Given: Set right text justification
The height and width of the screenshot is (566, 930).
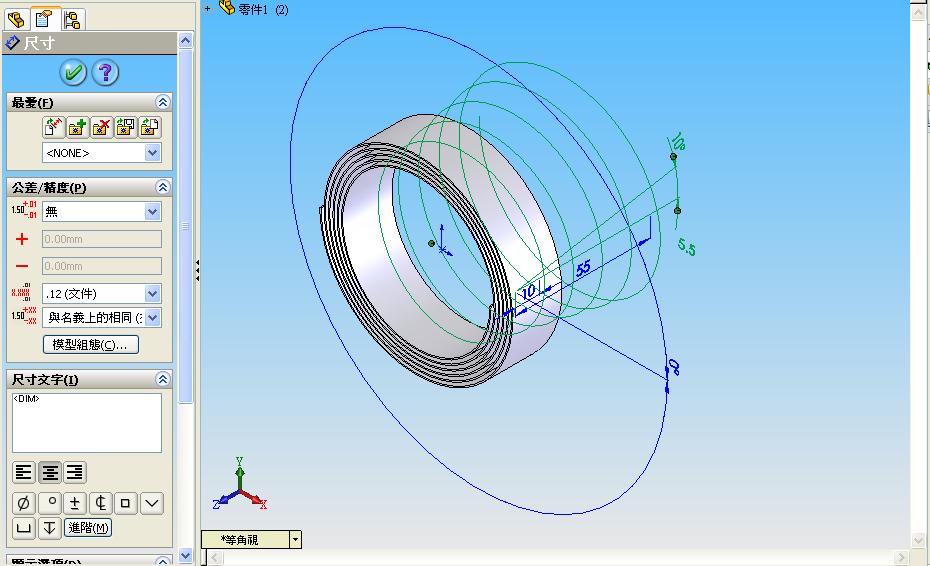Looking at the screenshot, I should point(75,472).
